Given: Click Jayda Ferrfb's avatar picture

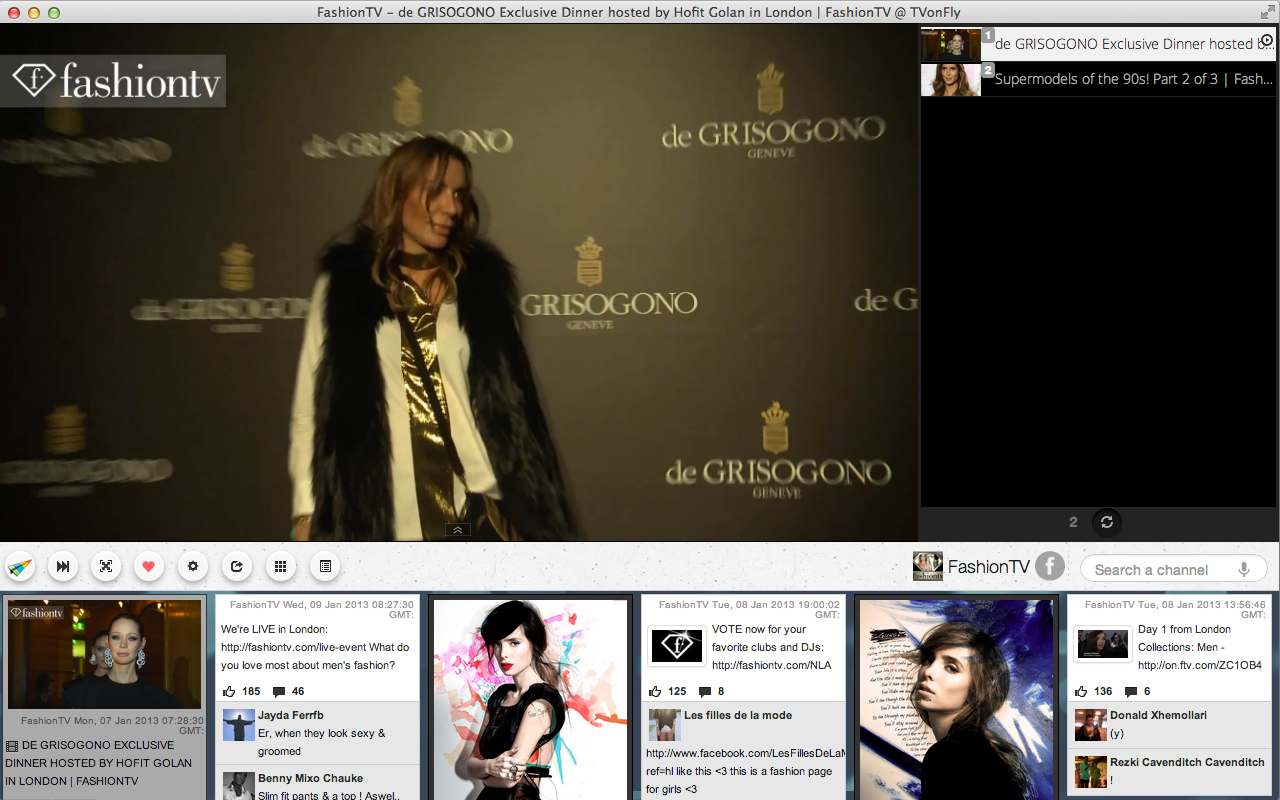Looking at the screenshot, I should coord(238,725).
